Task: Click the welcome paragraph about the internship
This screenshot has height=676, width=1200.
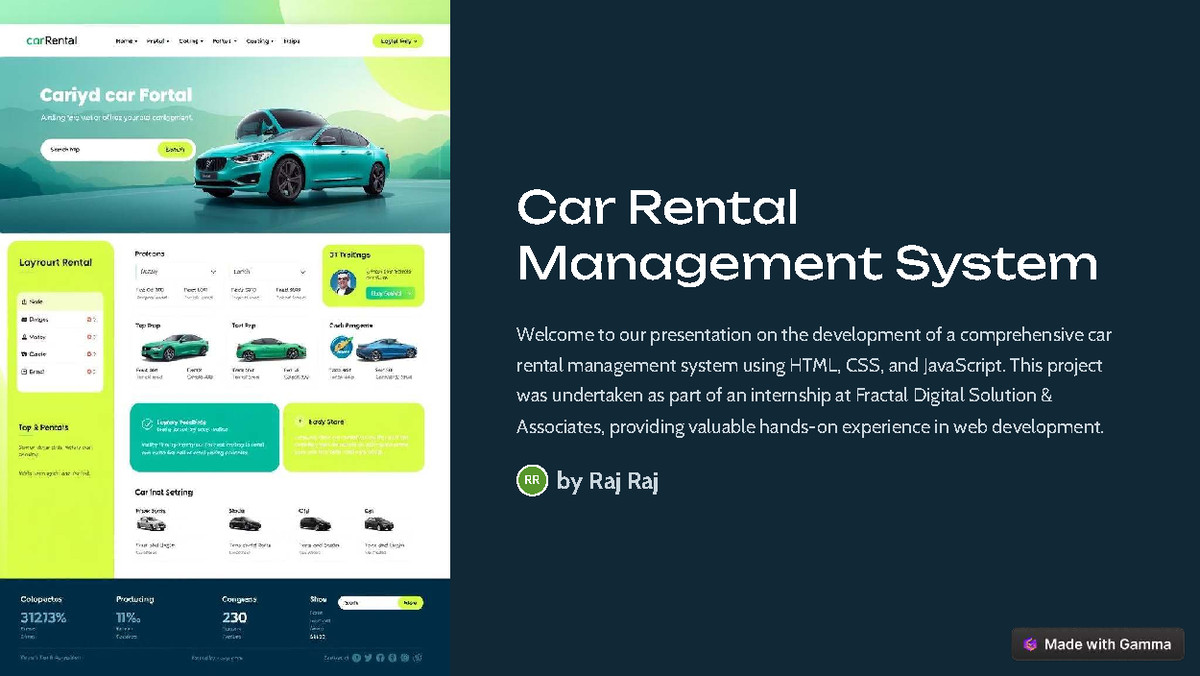Action: (814, 380)
